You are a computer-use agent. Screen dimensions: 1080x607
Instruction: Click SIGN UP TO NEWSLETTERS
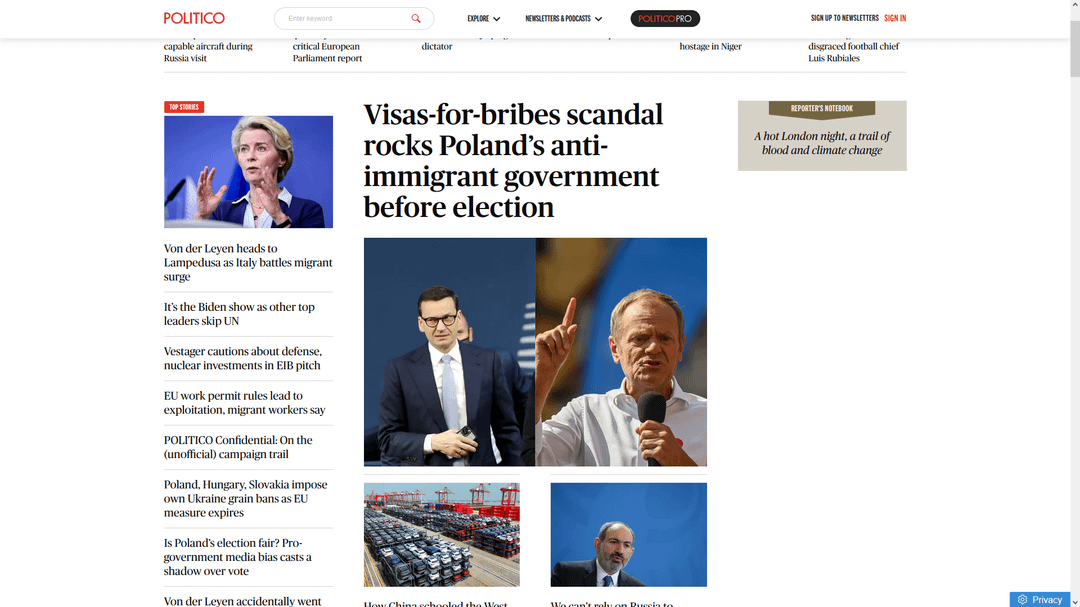tap(844, 18)
